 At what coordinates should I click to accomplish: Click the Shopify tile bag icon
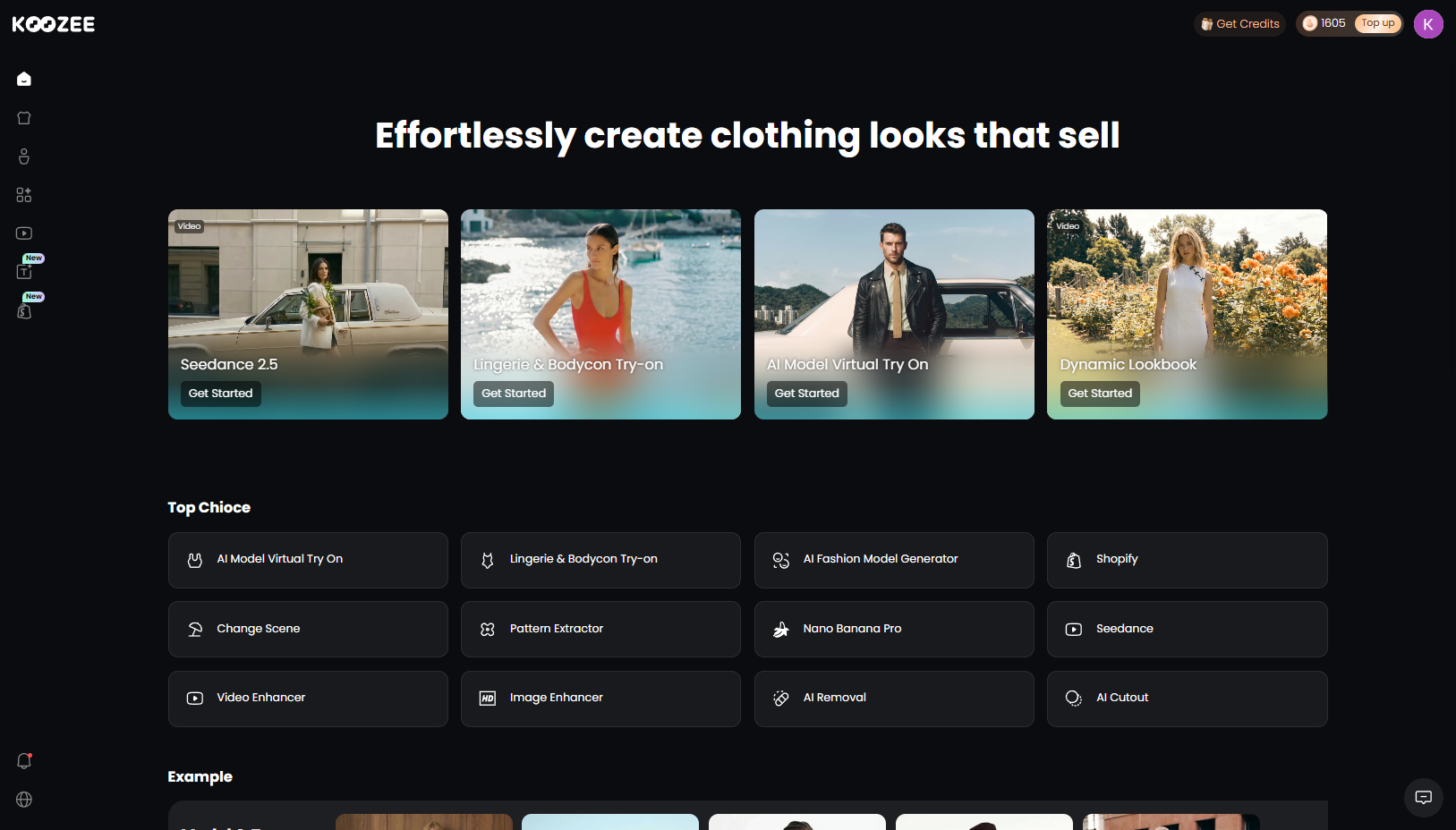(1074, 560)
